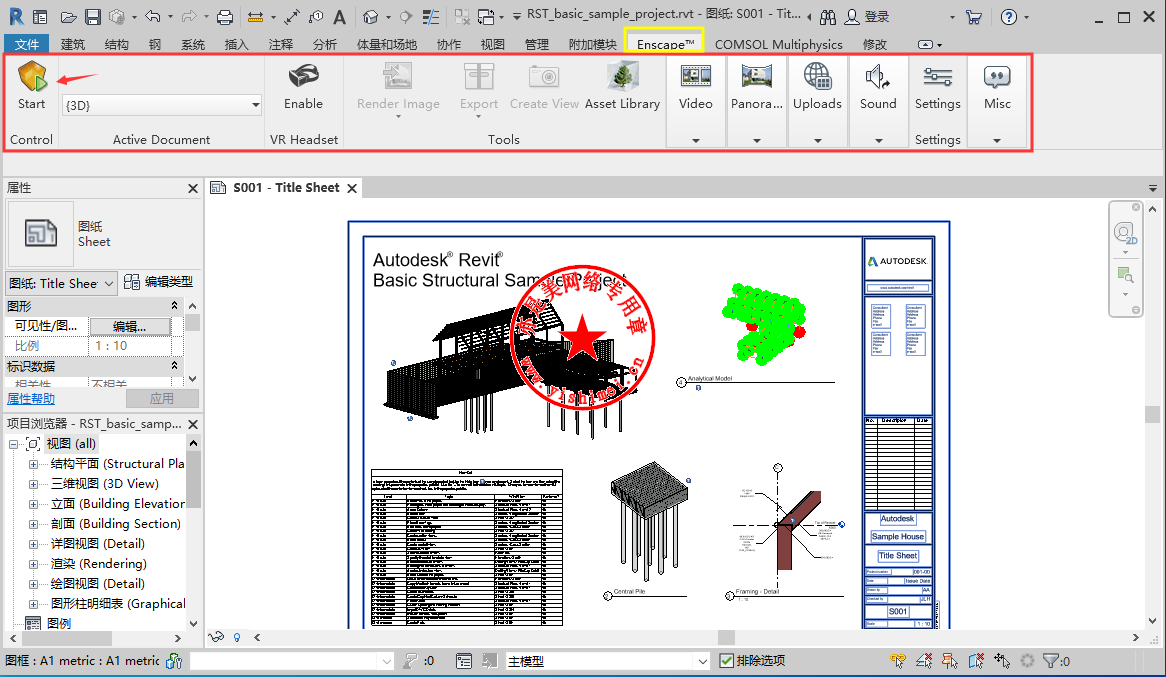Image resolution: width=1166 pixels, height=677 pixels.
Task: Select the Measure tool
Action: click(255, 16)
